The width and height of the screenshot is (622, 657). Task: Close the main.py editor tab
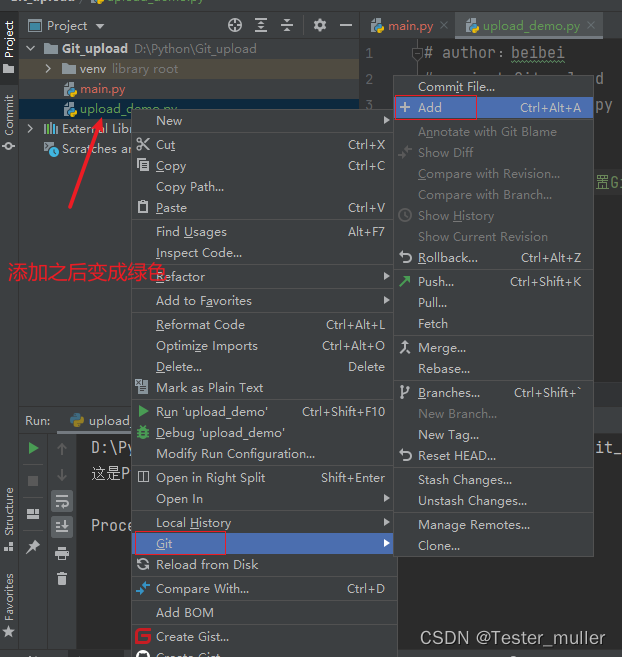pyautogui.click(x=444, y=26)
